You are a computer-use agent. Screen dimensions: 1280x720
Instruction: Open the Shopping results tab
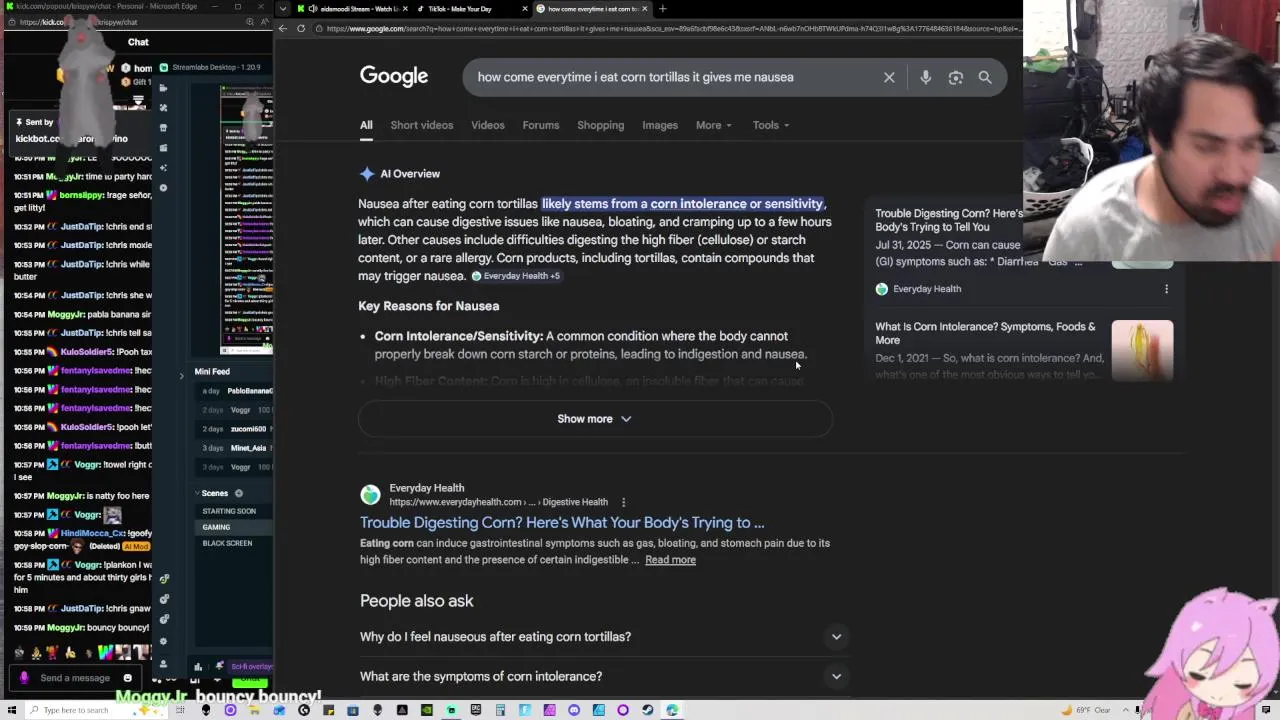(600, 125)
